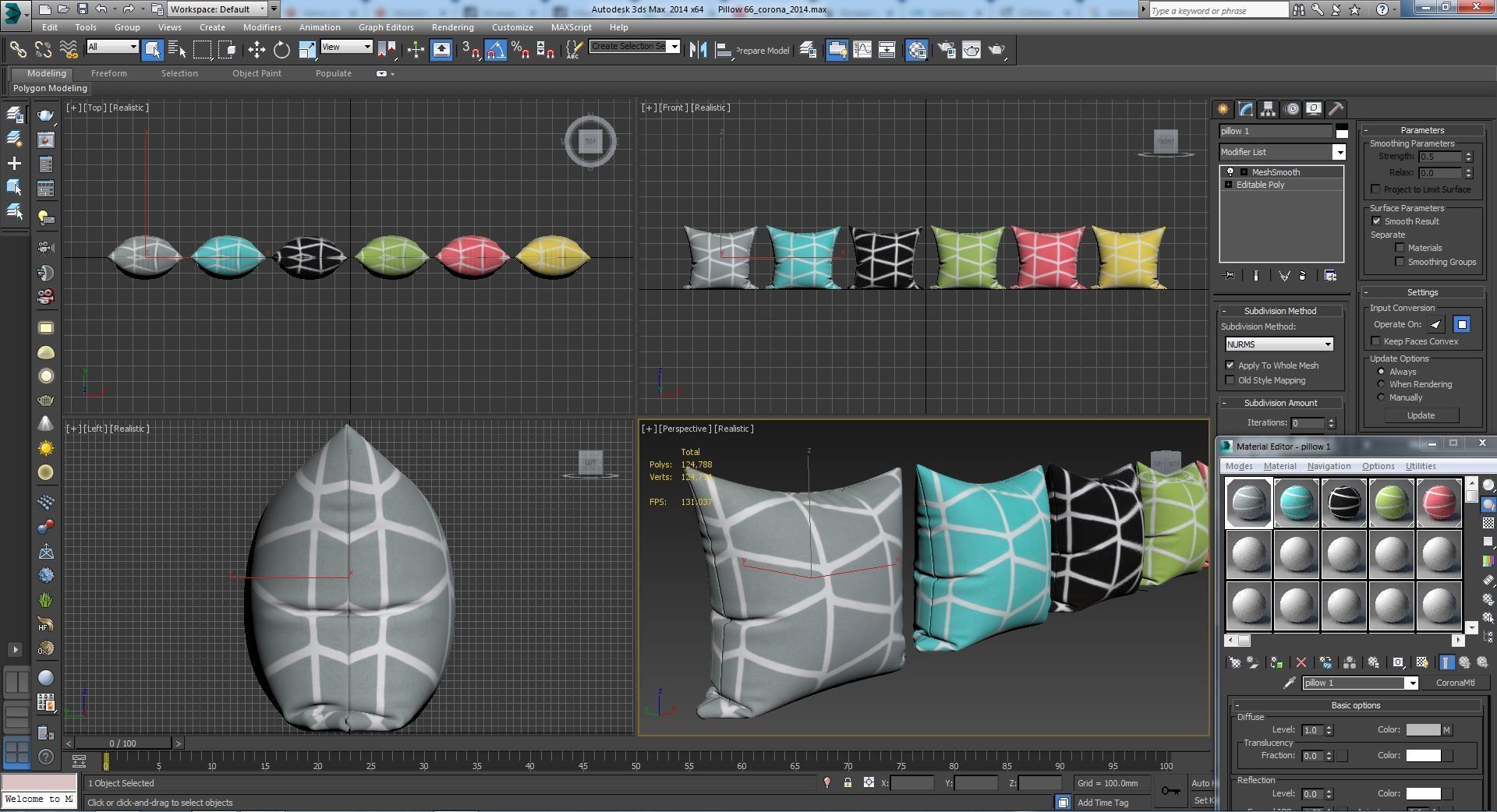Toggle the Percent Snap icon
1497x812 pixels.
[521, 50]
